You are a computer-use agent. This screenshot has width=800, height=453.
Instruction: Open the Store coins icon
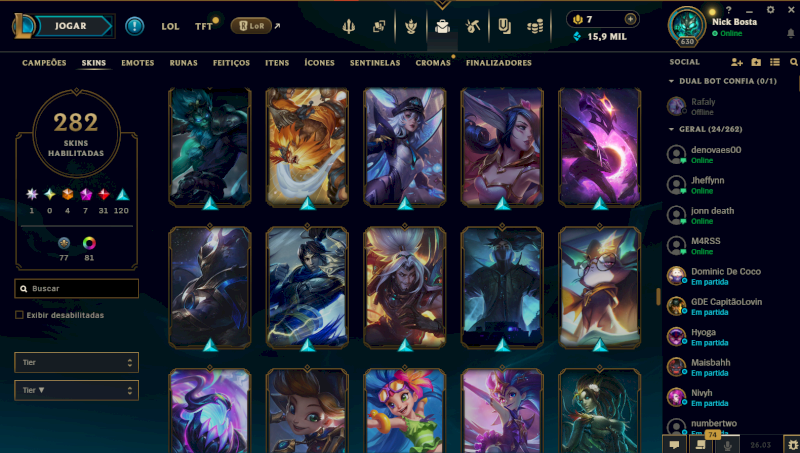coord(535,26)
